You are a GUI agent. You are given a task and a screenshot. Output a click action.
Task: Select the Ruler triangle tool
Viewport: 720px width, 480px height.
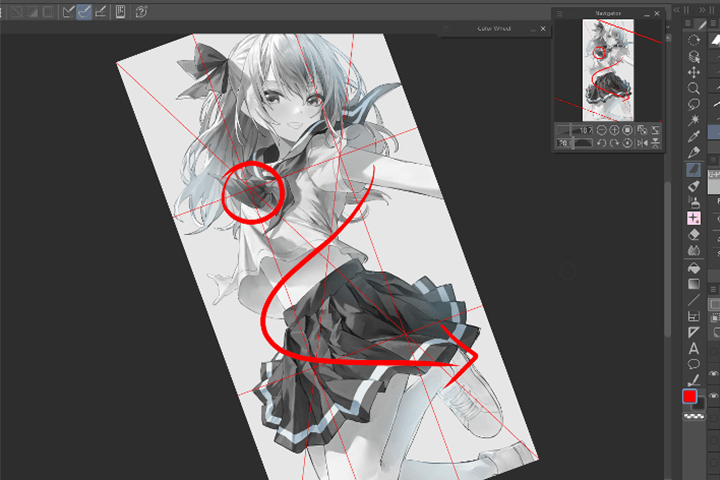coord(694,332)
